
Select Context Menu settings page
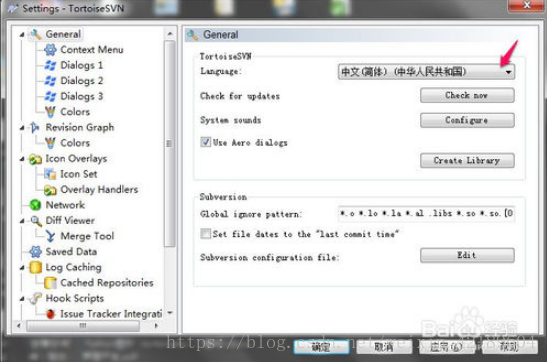point(92,50)
